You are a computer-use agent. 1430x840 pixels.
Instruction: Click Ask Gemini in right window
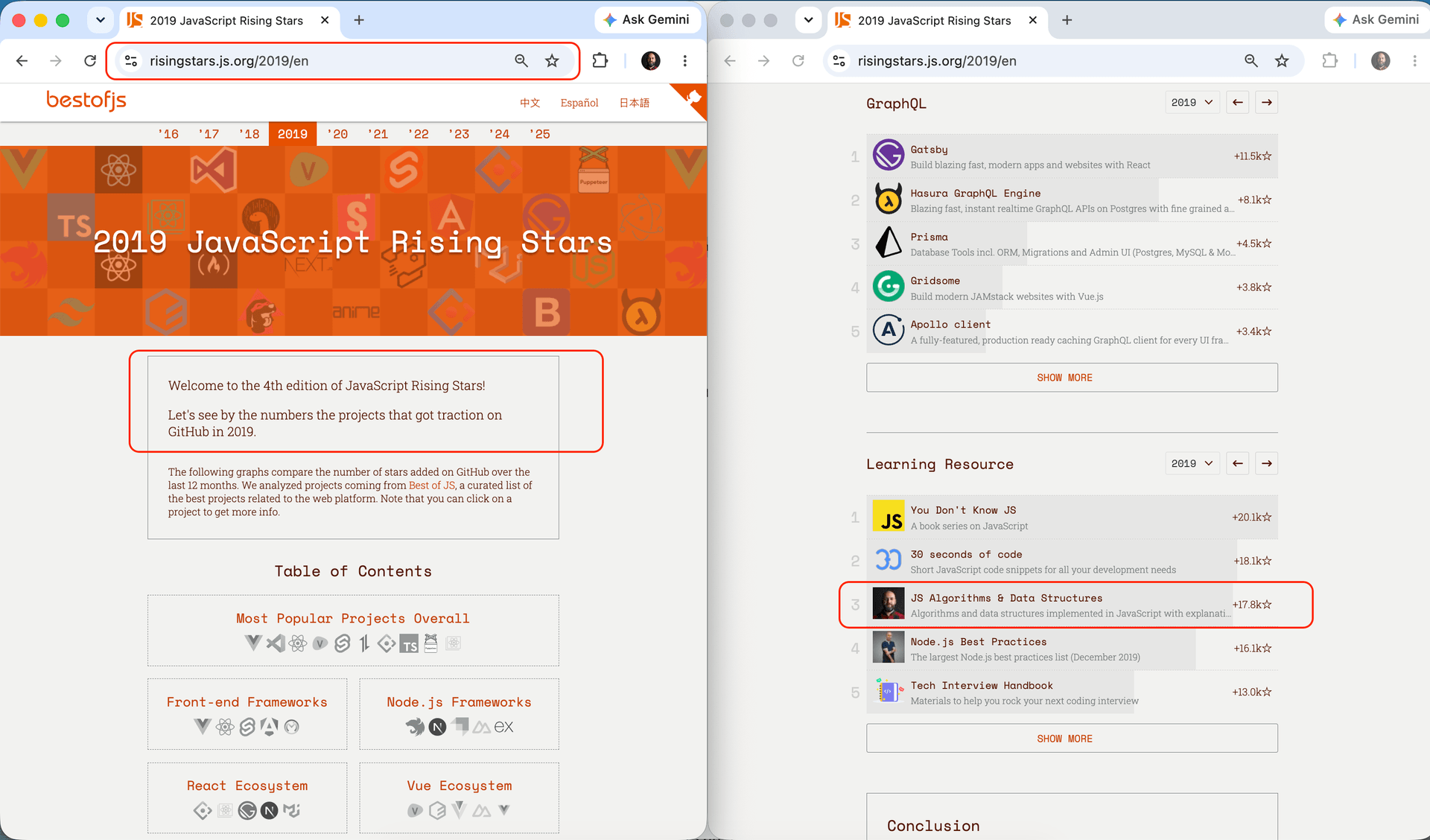(x=1377, y=20)
